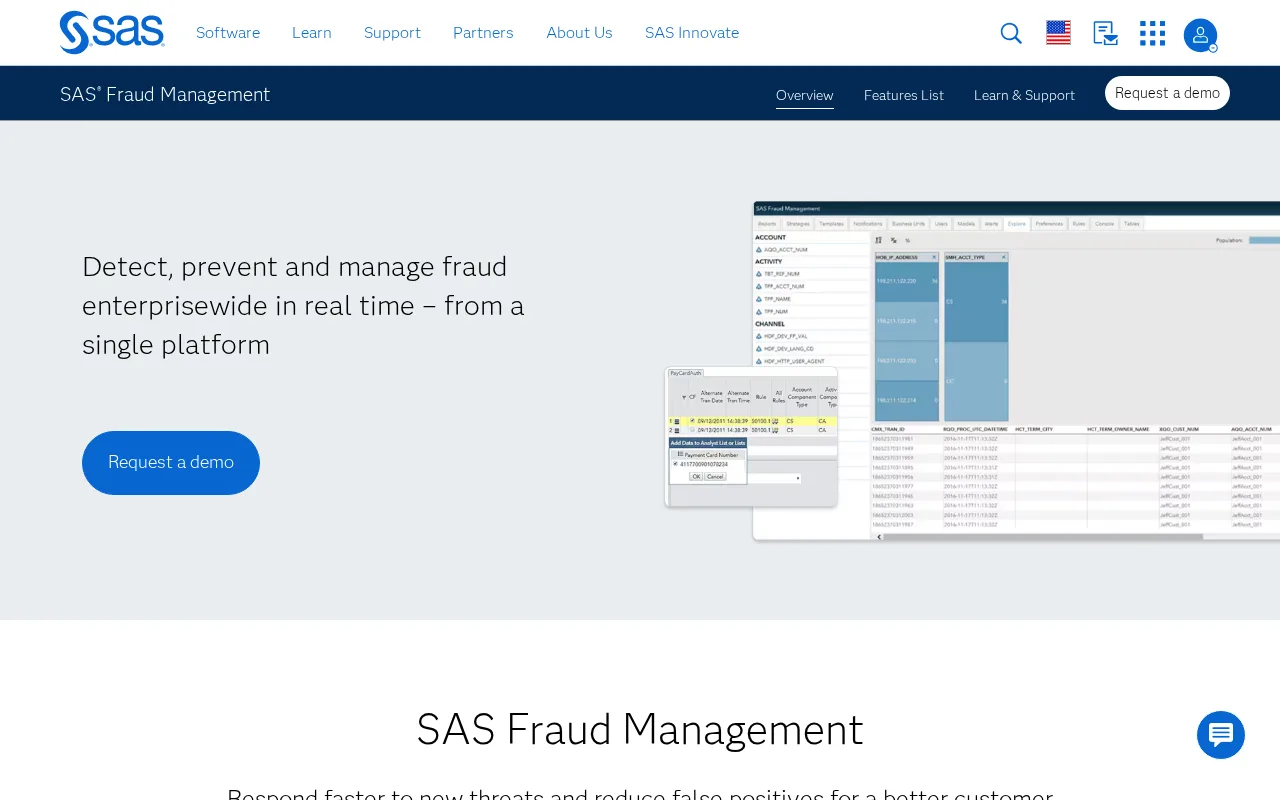Image resolution: width=1280 pixels, height=800 pixels.
Task: Open the Partners menu
Action: pyautogui.click(x=483, y=33)
